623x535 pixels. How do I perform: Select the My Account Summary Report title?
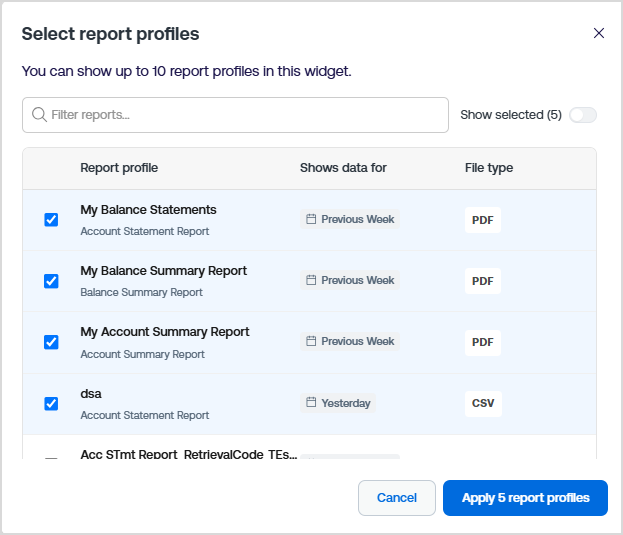164,332
